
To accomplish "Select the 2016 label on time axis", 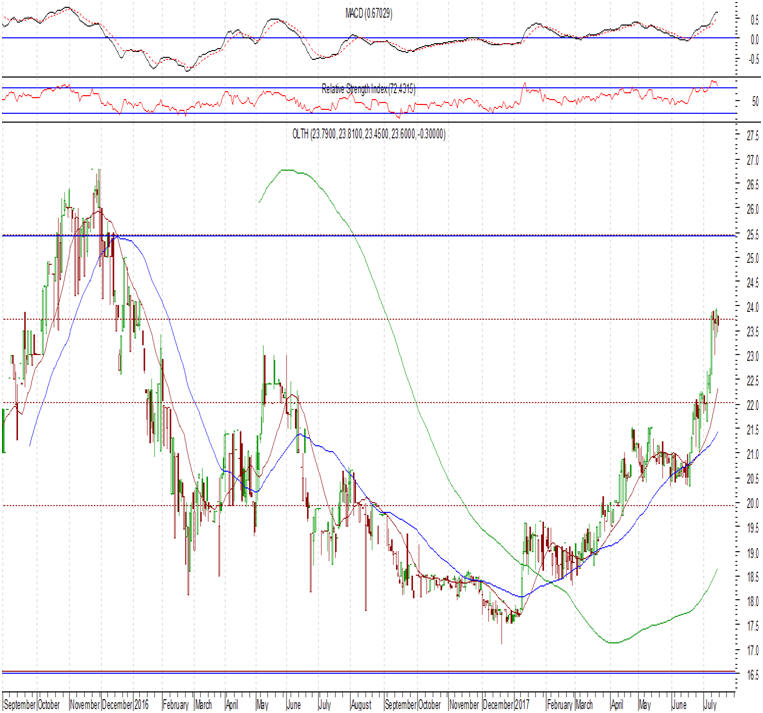I will [142, 704].
